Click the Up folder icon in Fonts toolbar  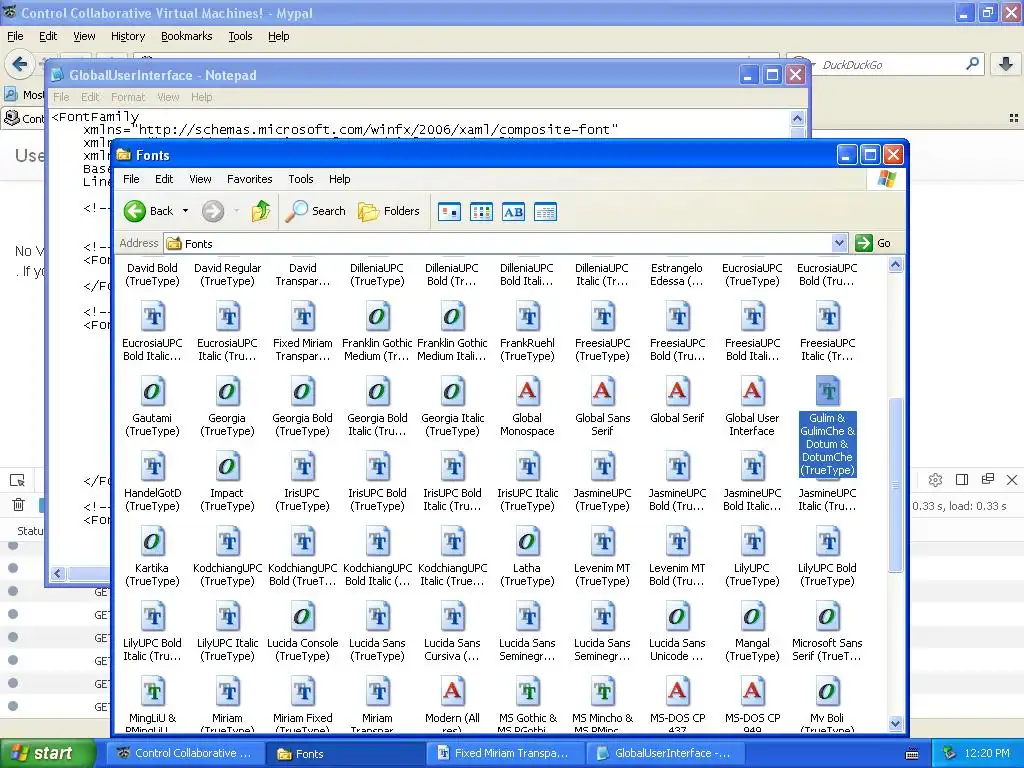point(261,211)
